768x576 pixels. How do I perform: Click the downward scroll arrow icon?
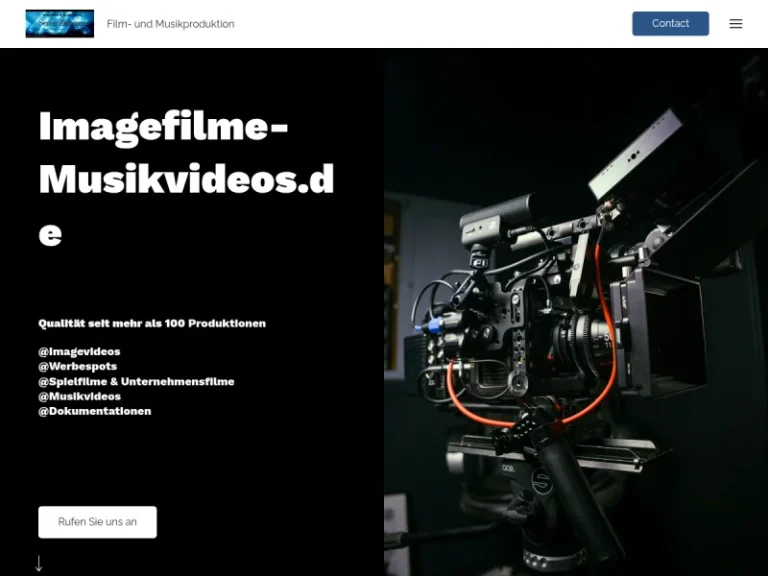click(x=39, y=563)
